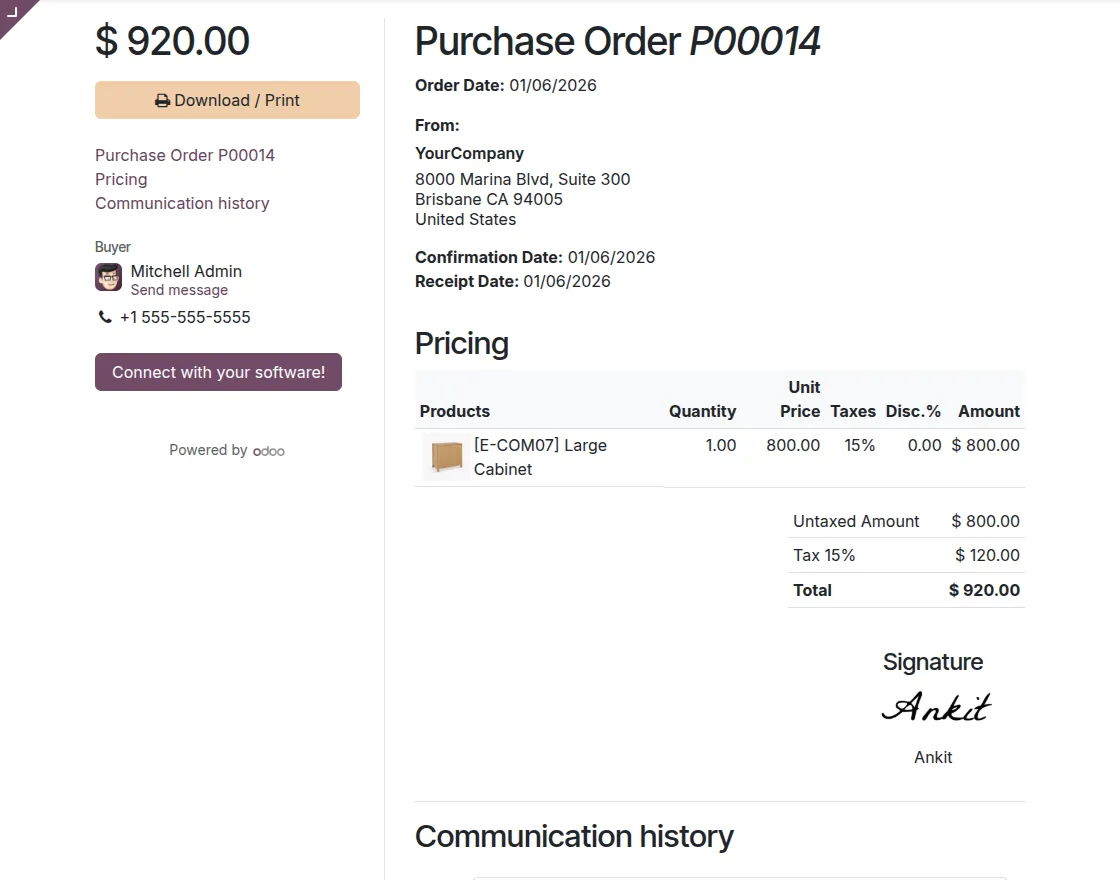Open Communication history sidebar link
Viewport: 1120px width, 880px height.
pyautogui.click(x=182, y=203)
